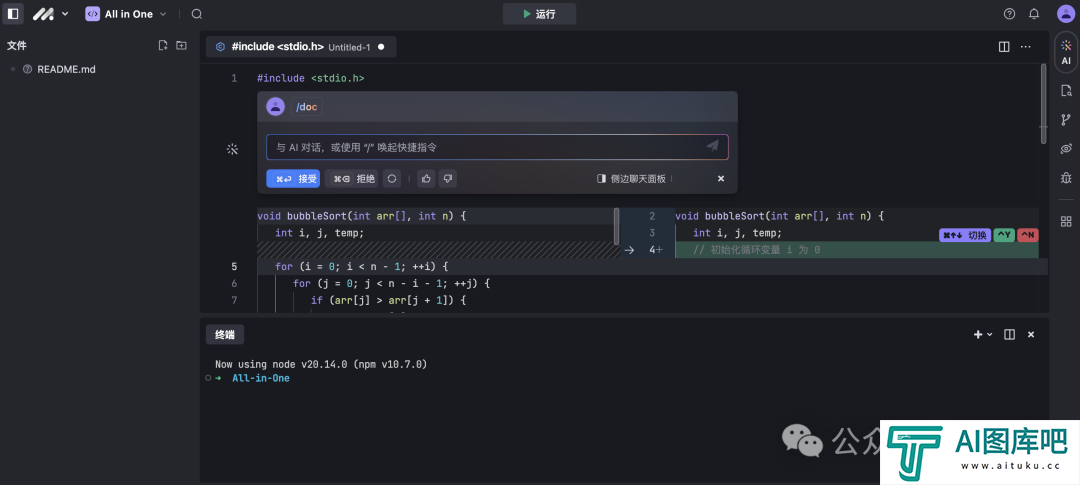
Task: Click the "for (i = 0; i < n - 1; ++i)" line
Action: [x=362, y=267]
